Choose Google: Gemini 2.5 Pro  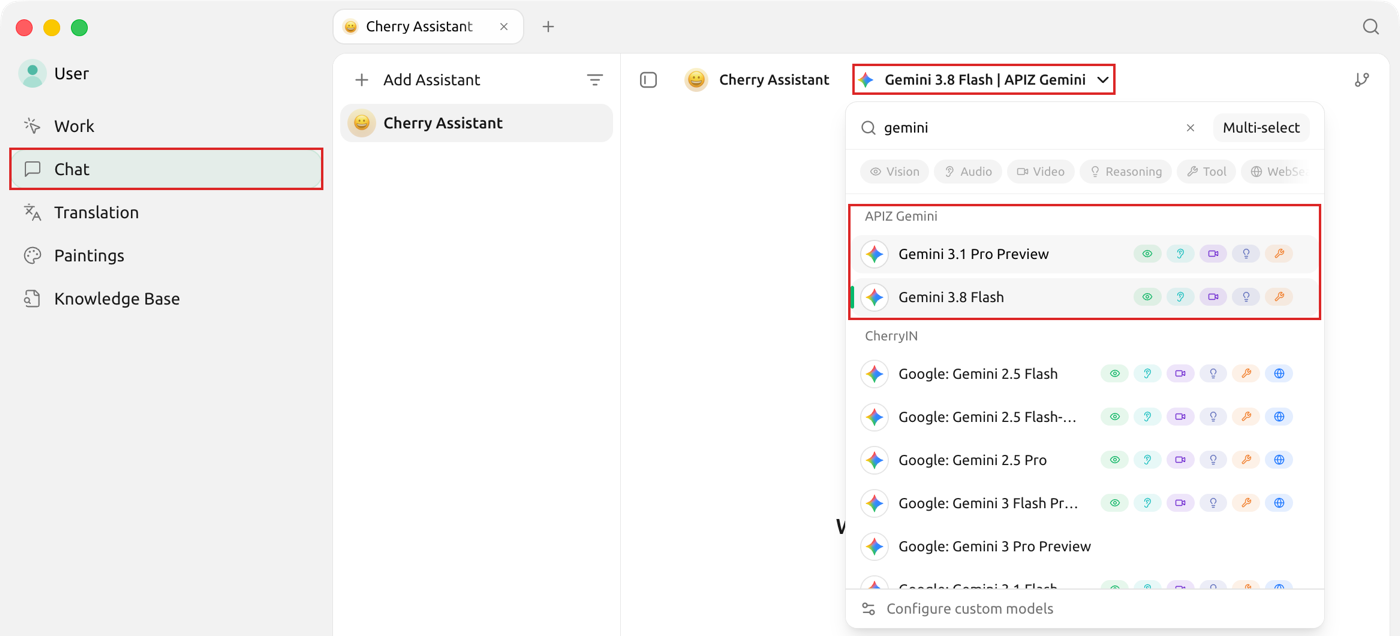point(1084,460)
